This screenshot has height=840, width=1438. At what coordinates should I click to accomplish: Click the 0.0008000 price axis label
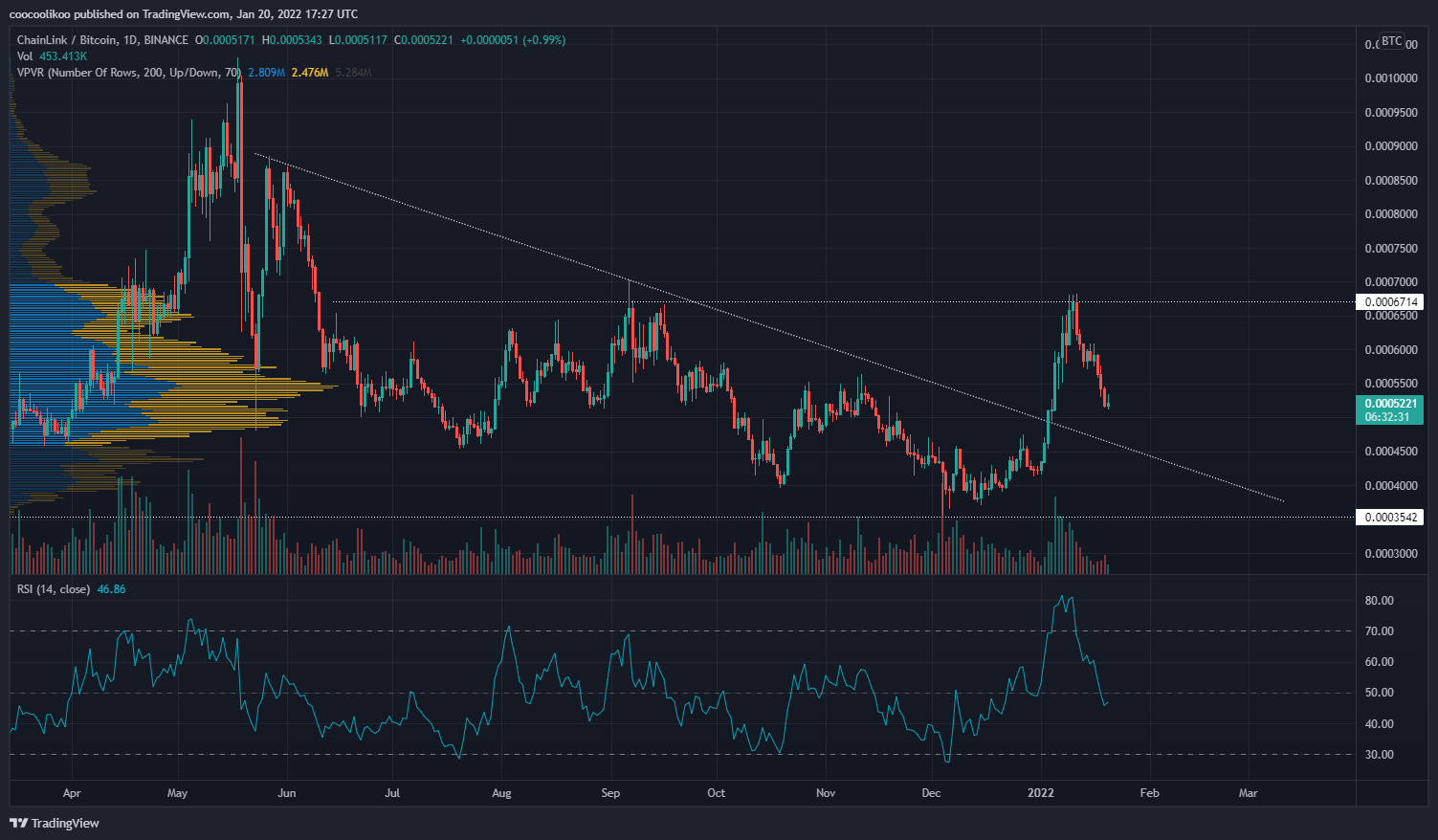click(1391, 214)
